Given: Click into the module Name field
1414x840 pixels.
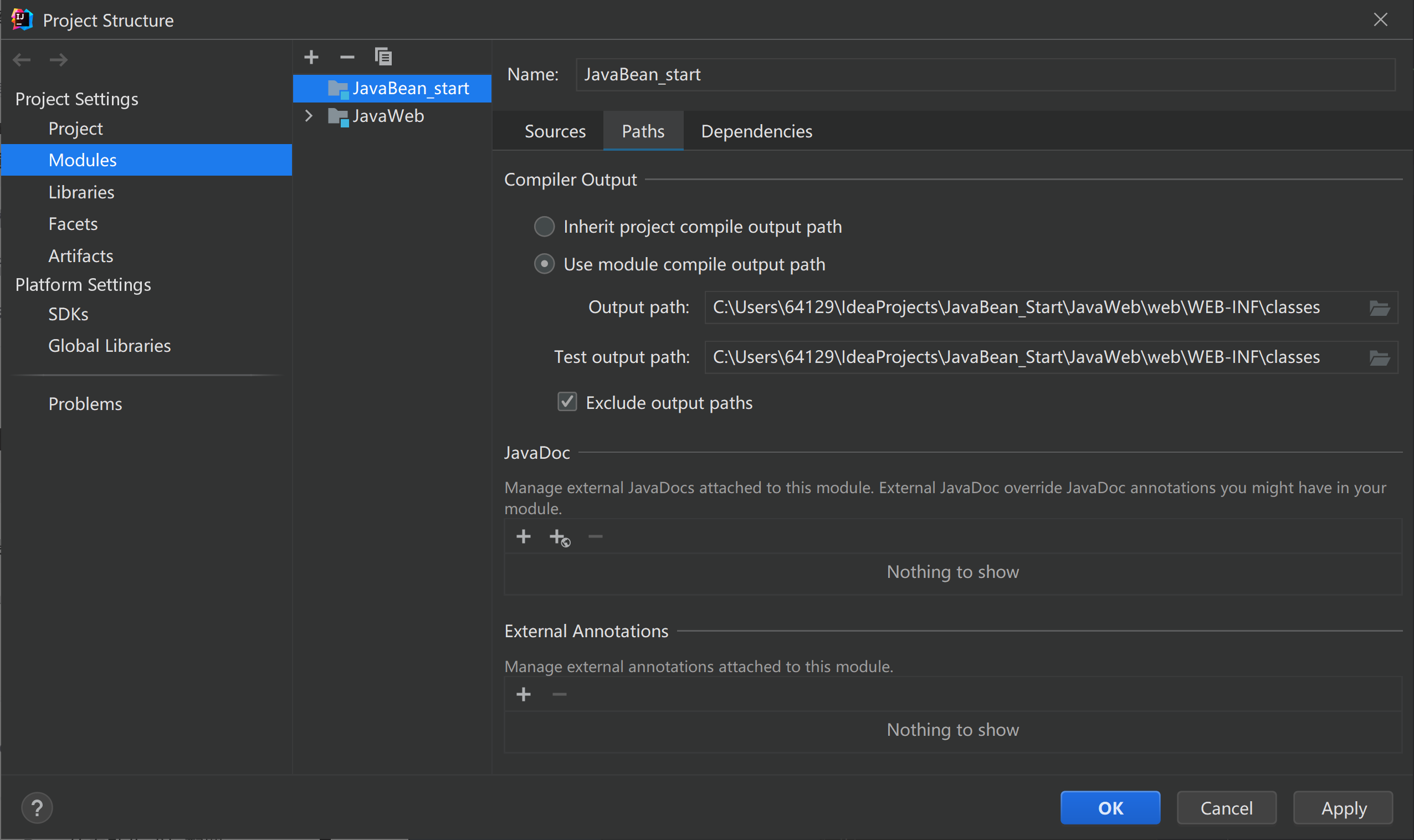Looking at the screenshot, I should click(985, 75).
